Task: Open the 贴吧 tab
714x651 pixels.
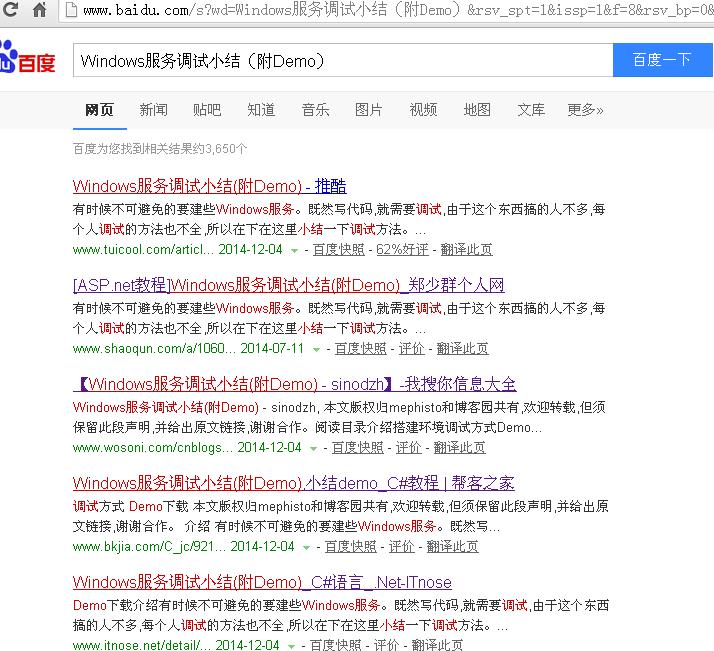Action: 207,110
